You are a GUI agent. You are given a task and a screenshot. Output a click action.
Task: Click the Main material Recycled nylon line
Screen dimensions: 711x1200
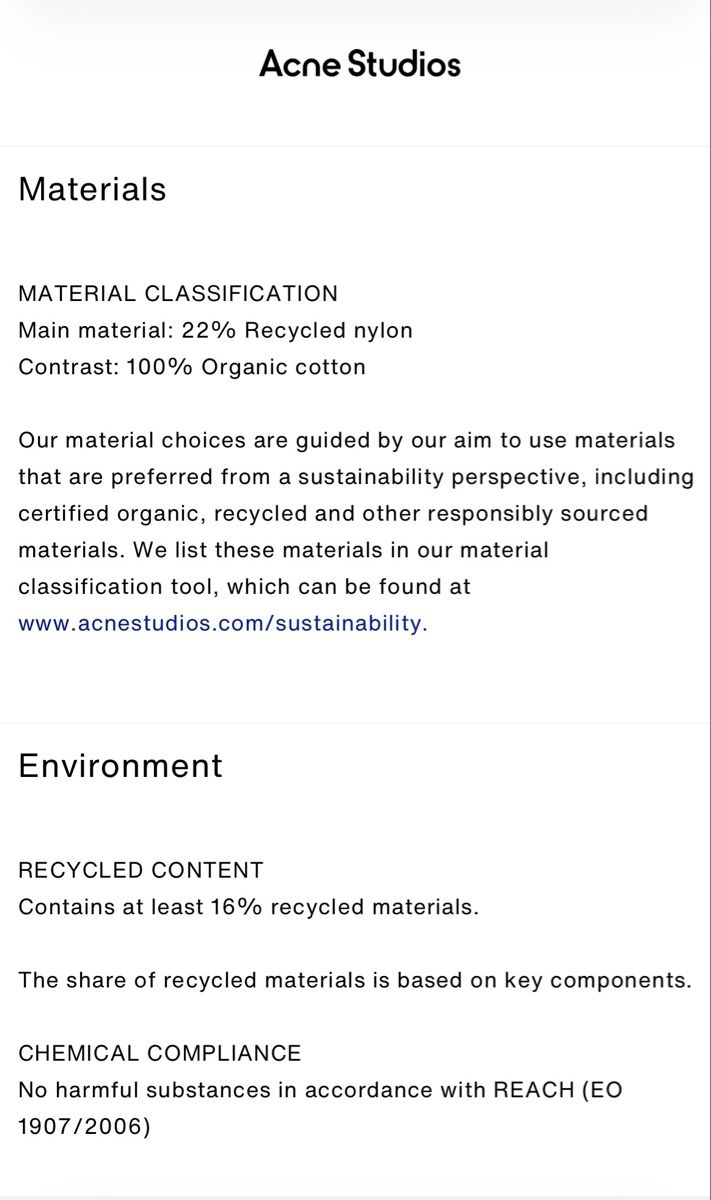point(215,330)
